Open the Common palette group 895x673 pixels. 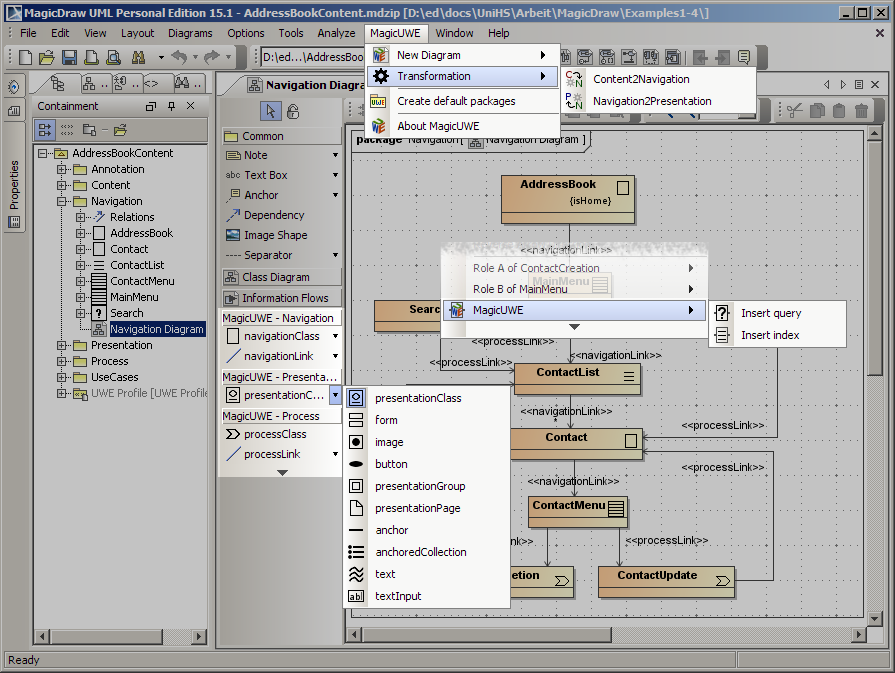tap(281, 136)
